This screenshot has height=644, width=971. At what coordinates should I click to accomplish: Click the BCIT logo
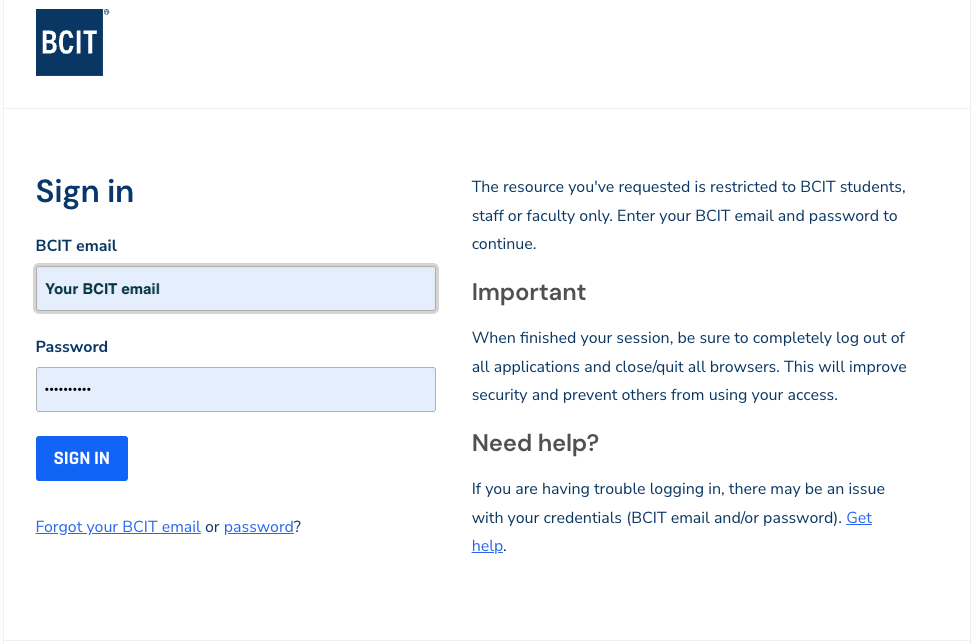click(69, 43)
